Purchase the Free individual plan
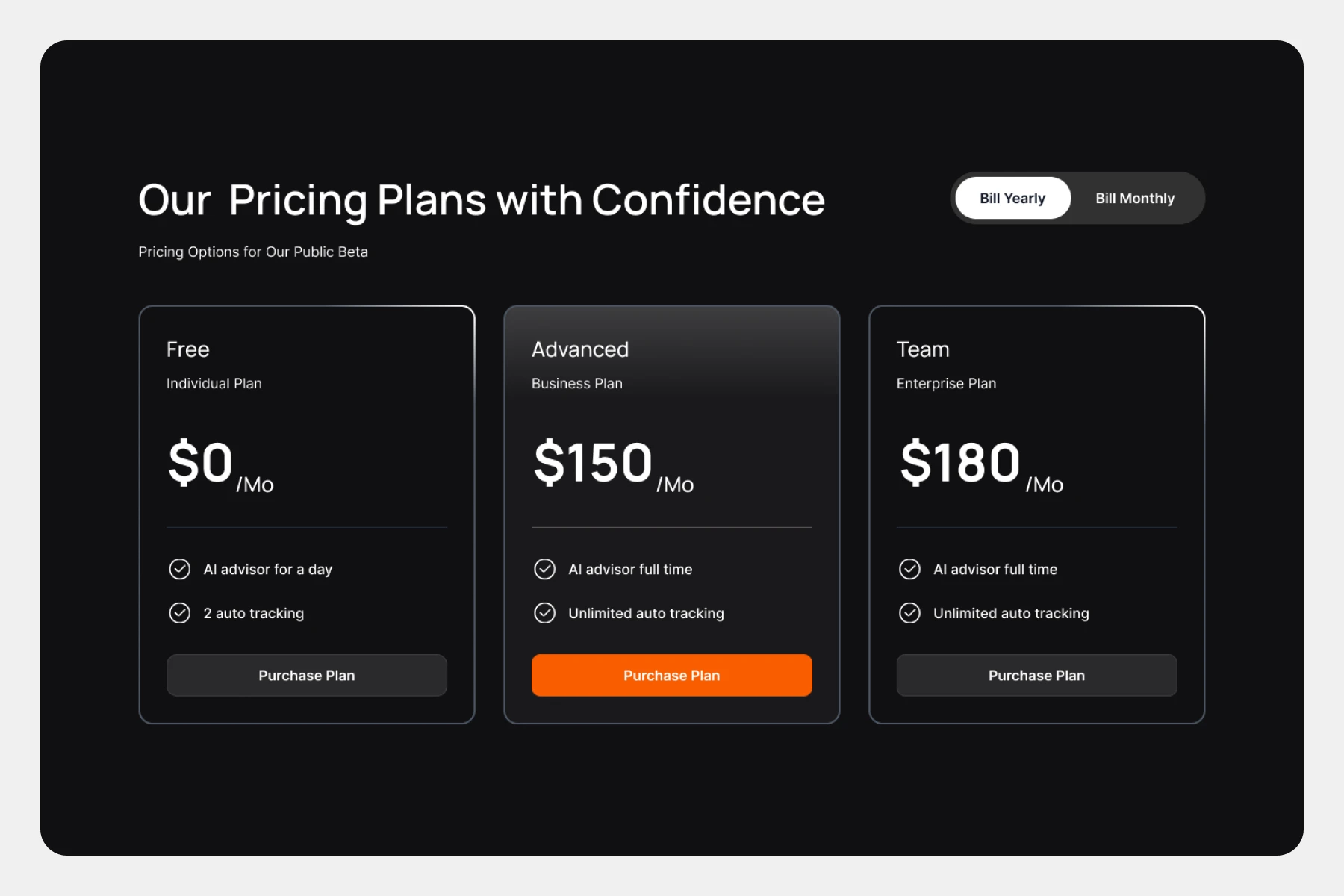The width and height of the screenshot is (1344, 896). tap(307, 675)
